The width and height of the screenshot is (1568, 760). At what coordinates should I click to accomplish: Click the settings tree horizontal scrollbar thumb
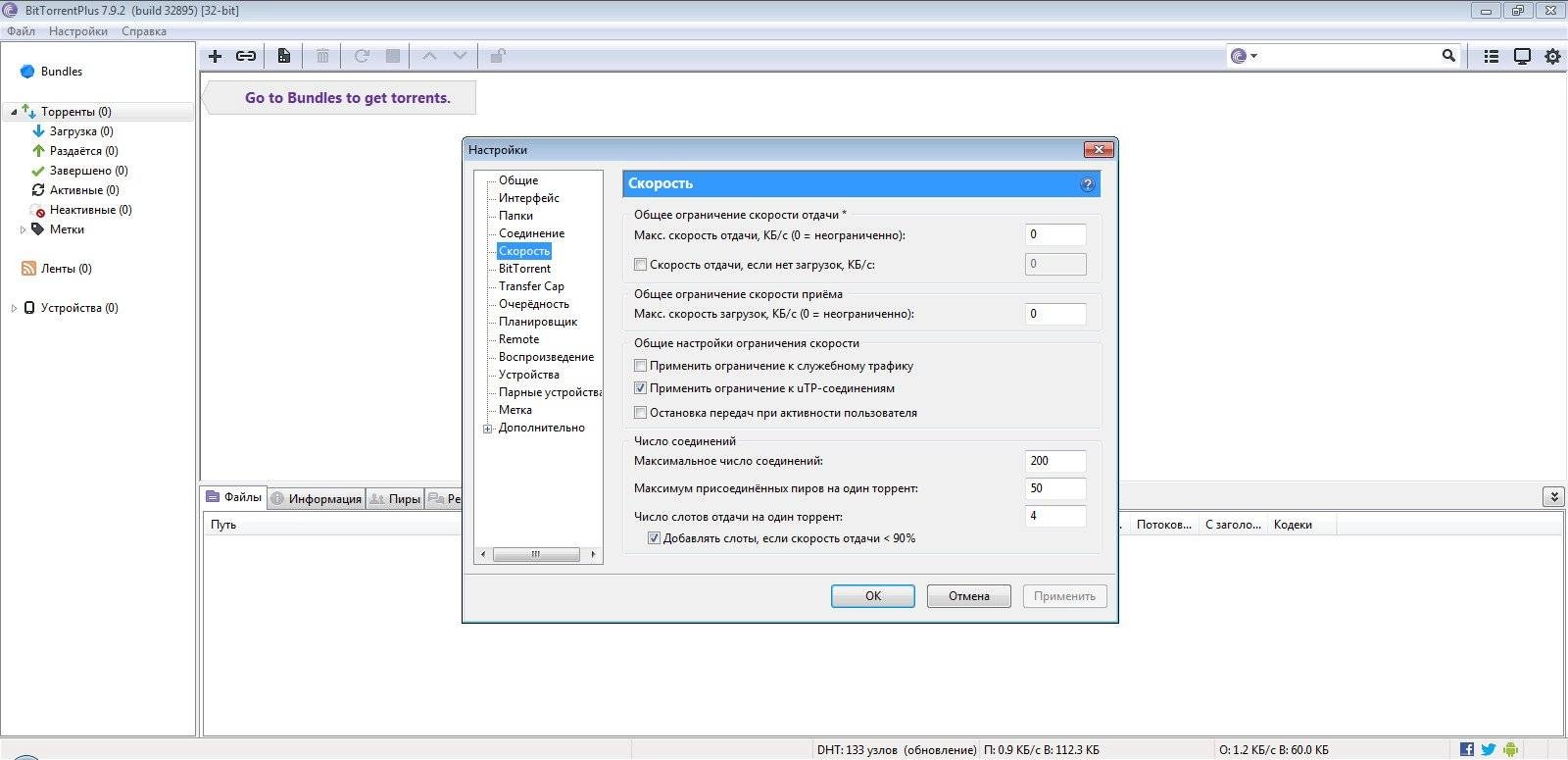pos(535,554)
